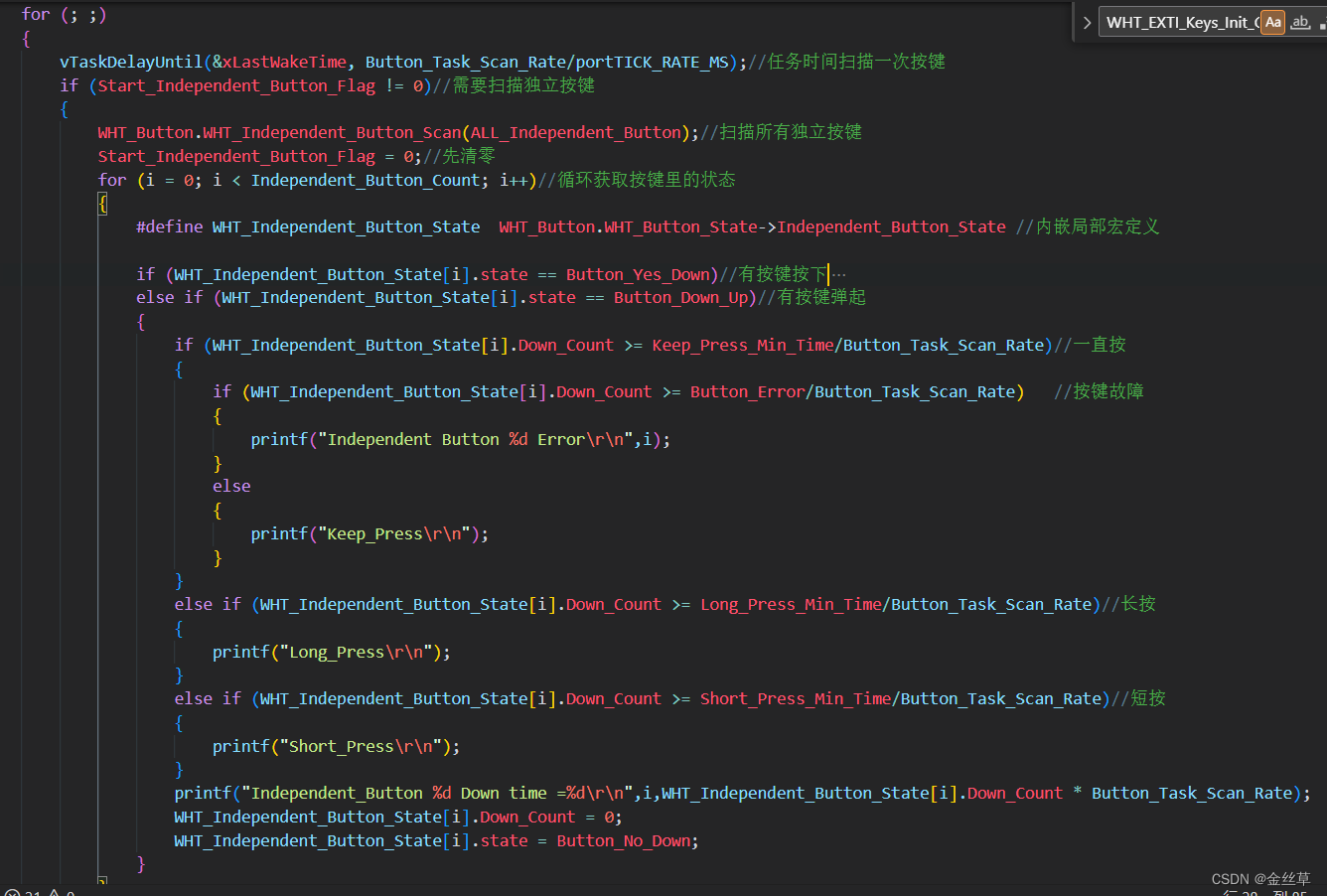Click comment 长按
This screenshot has width=1327, height=896.
pyautogui.click(x=1129, y=604)
